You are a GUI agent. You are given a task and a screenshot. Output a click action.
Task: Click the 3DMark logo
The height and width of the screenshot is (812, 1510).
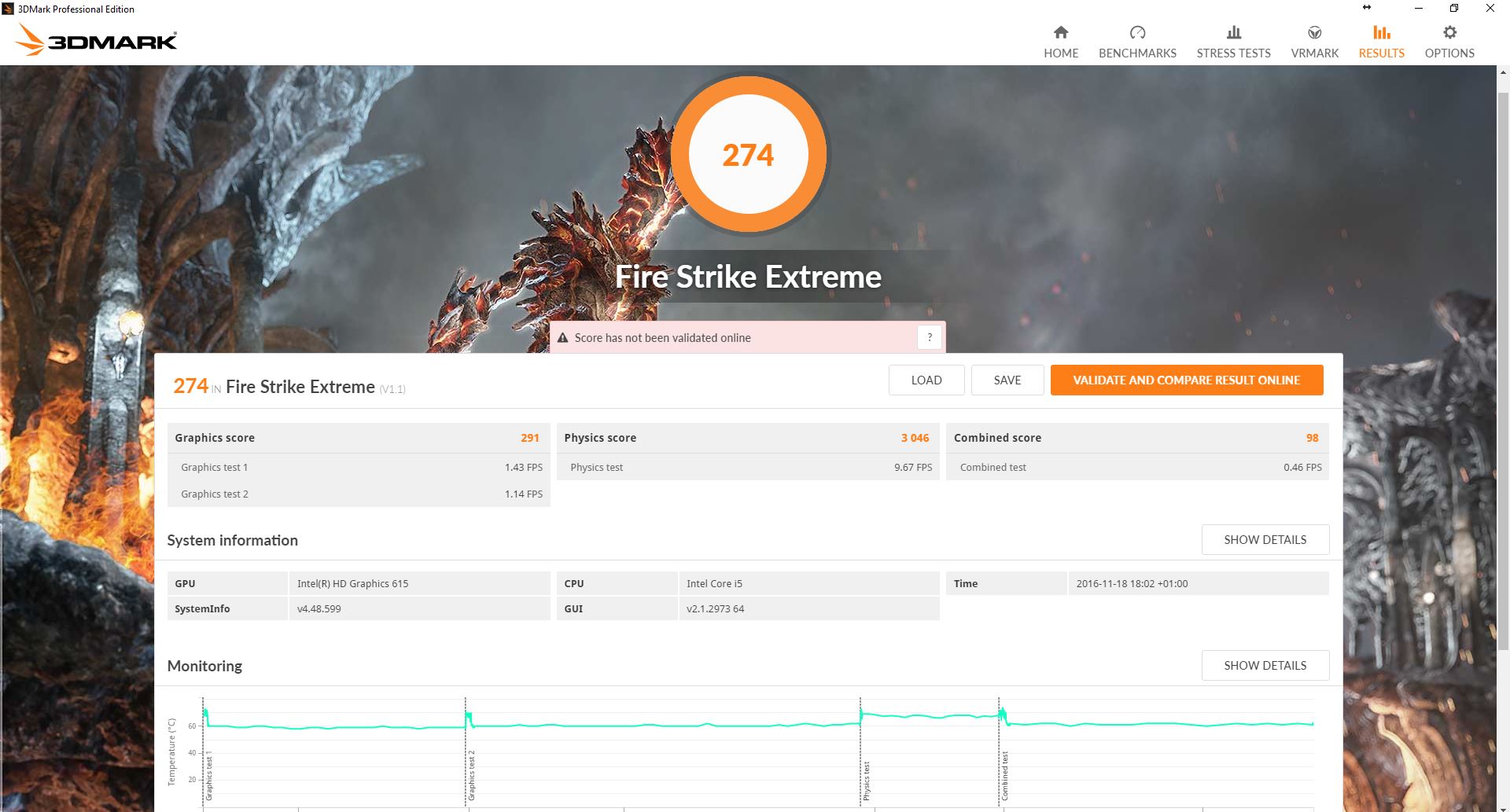click(x=97, y=39)
